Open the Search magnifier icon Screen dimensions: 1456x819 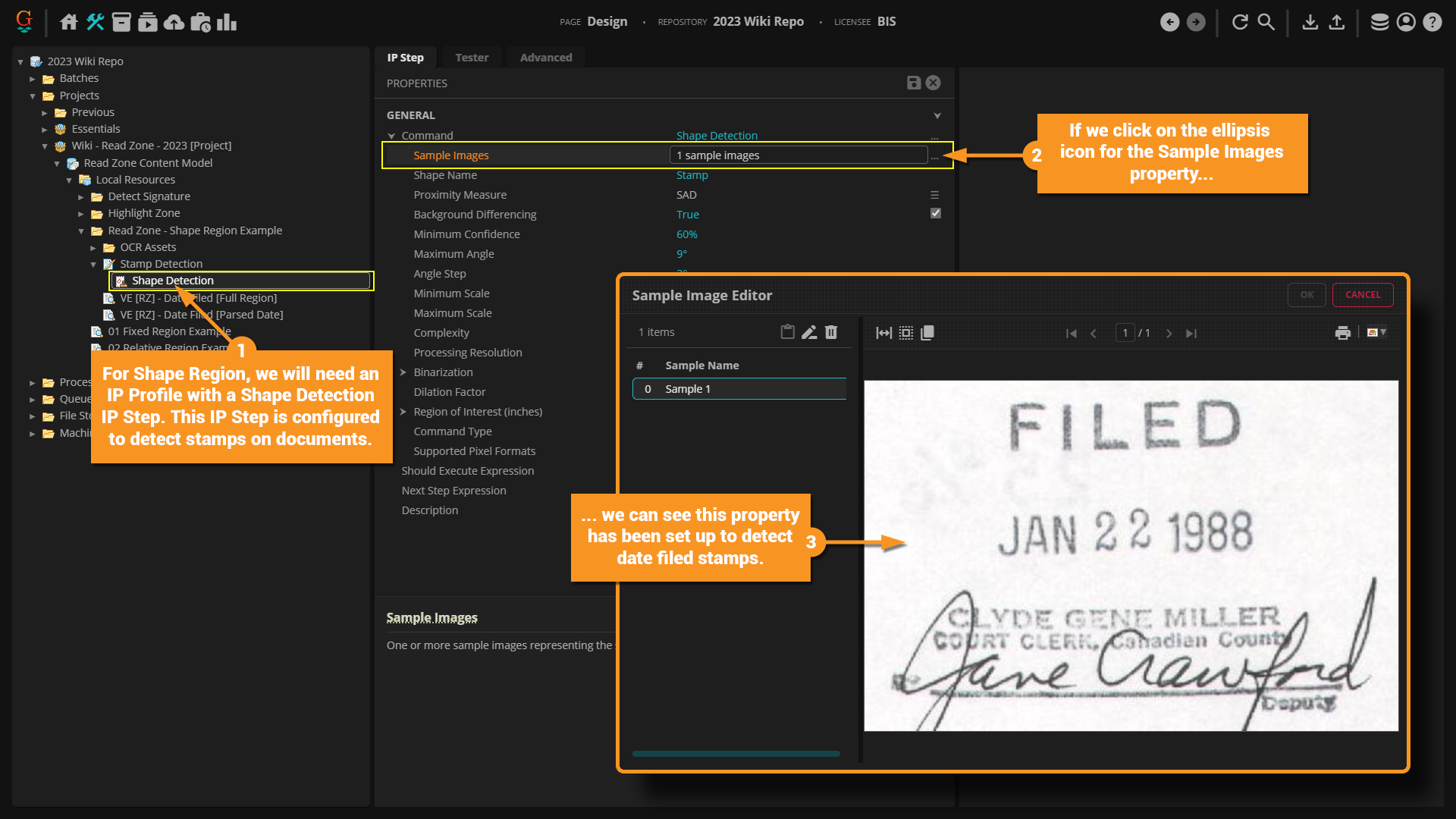(x=1266, y=22)
